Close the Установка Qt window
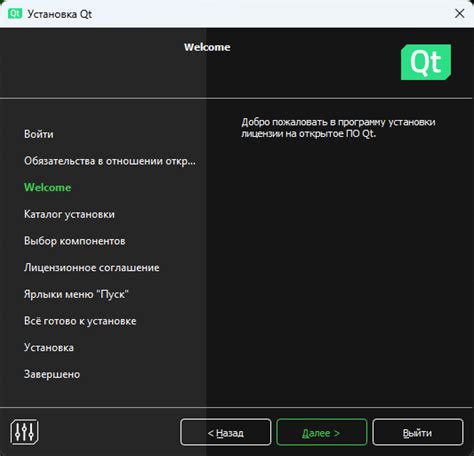This screenshot has width=474, height=456. (x=460, y=14)
